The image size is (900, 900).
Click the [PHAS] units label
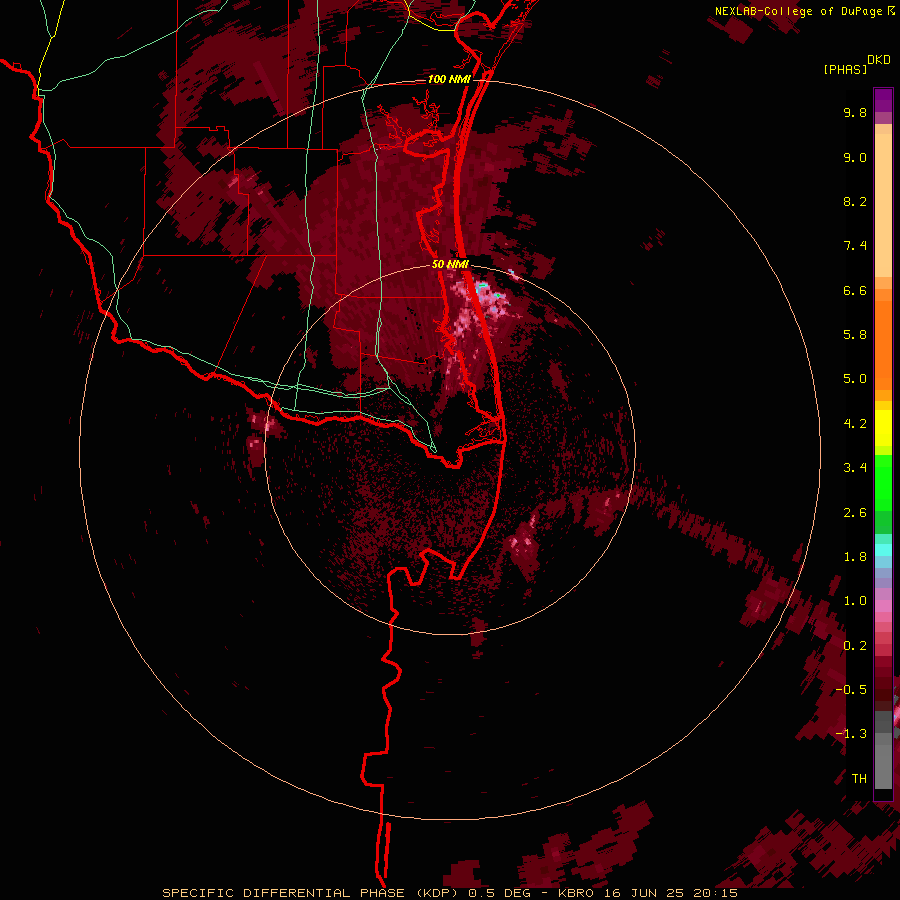coord(845,70)
